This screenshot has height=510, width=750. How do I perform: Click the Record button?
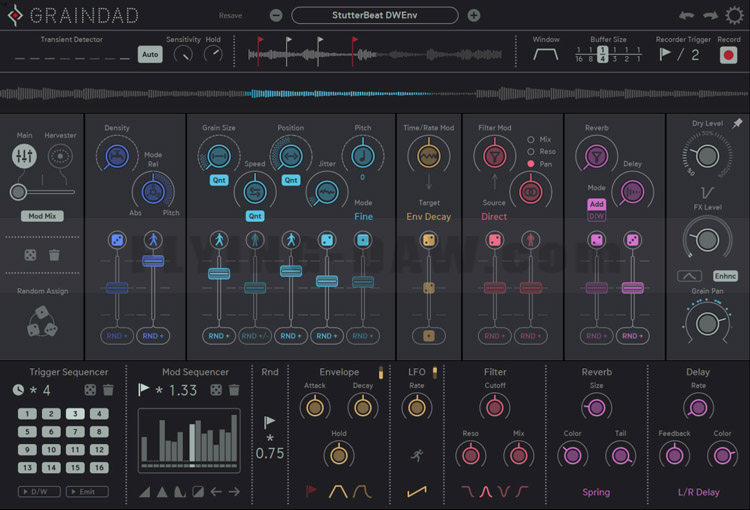pos(728,55)
